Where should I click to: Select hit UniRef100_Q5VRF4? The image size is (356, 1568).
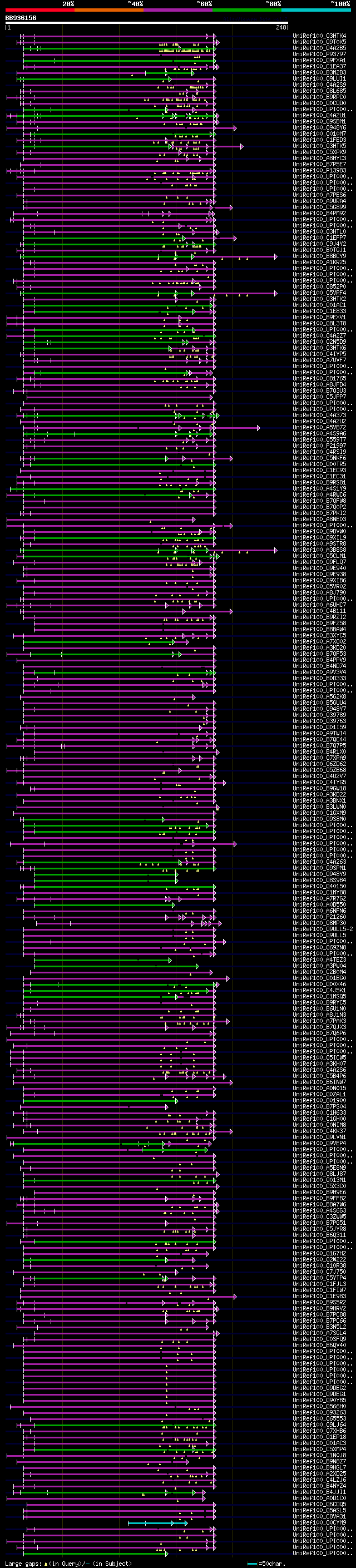point(319,293)
